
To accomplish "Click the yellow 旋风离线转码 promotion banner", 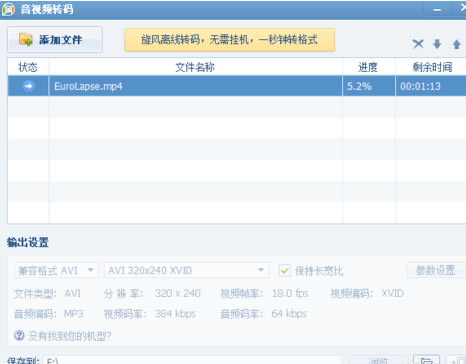I will (229, 40).
